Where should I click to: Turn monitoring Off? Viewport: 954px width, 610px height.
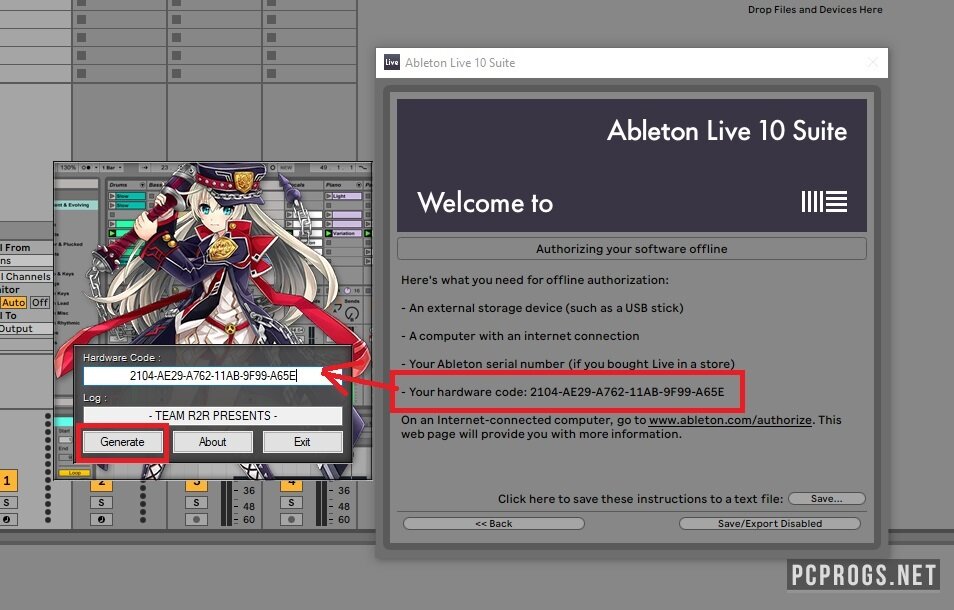pyautogui.click(x=39, y=302)
